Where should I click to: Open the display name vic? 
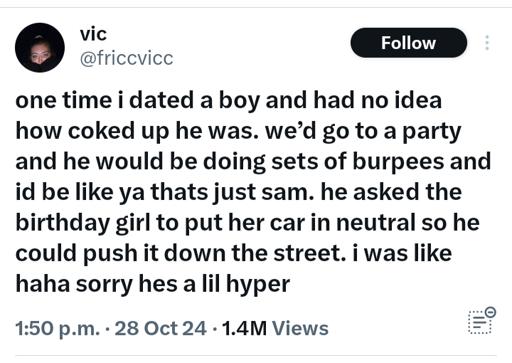point(93,34)
